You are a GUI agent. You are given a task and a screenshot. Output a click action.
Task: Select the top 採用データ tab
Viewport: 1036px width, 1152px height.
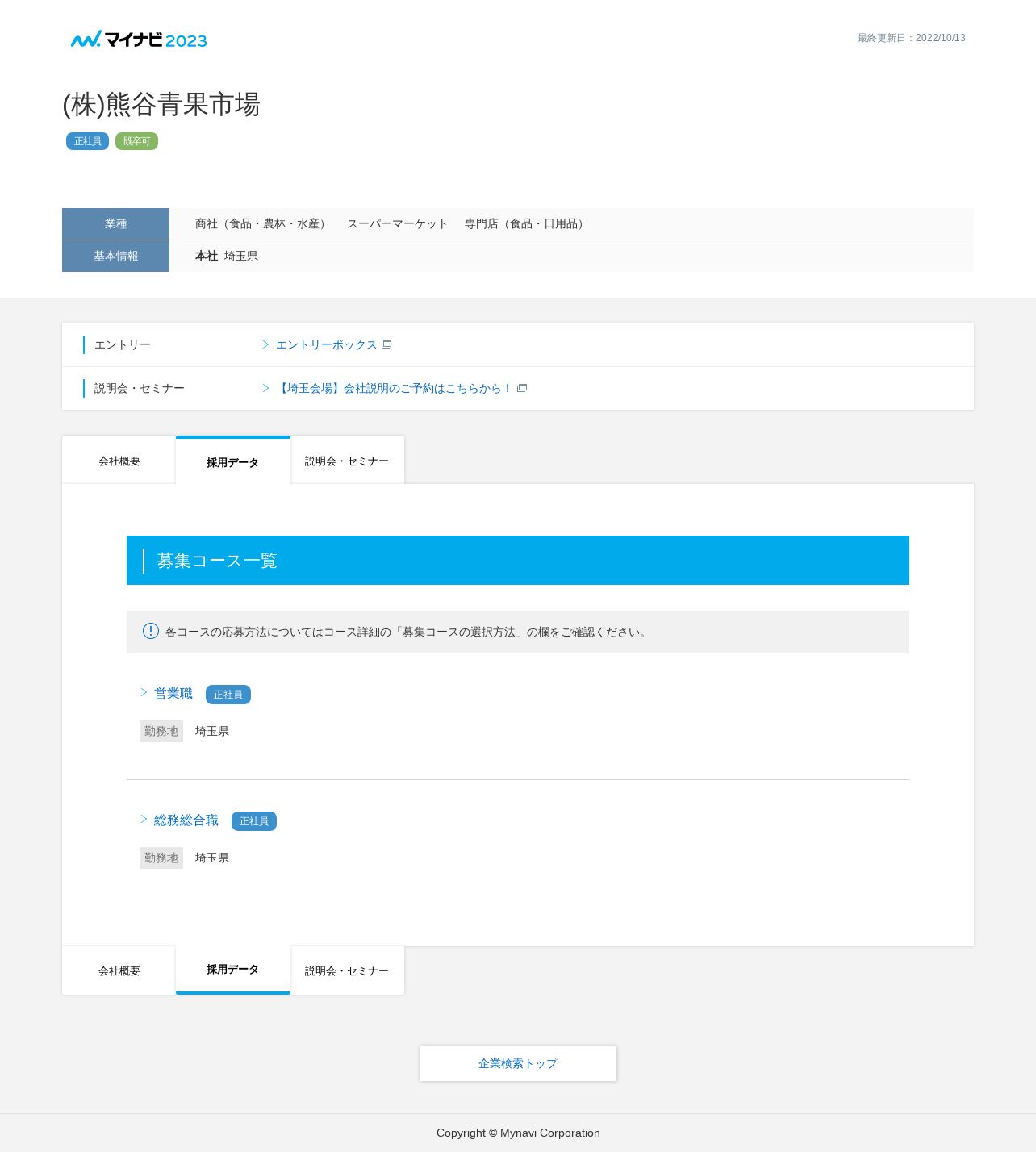click(232, 461)
